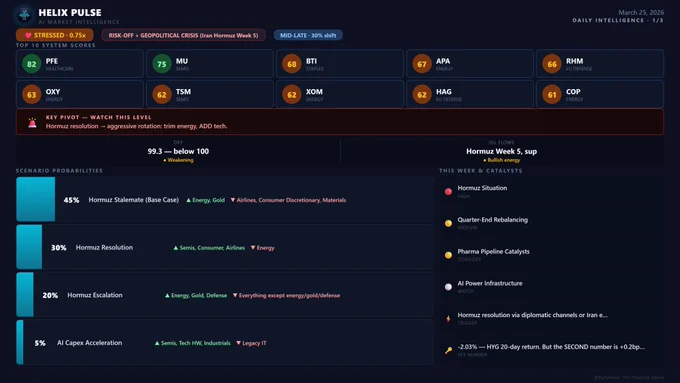
Task: Click 'Everything except energy/gold/defense' text
Action: click(286, 295)
